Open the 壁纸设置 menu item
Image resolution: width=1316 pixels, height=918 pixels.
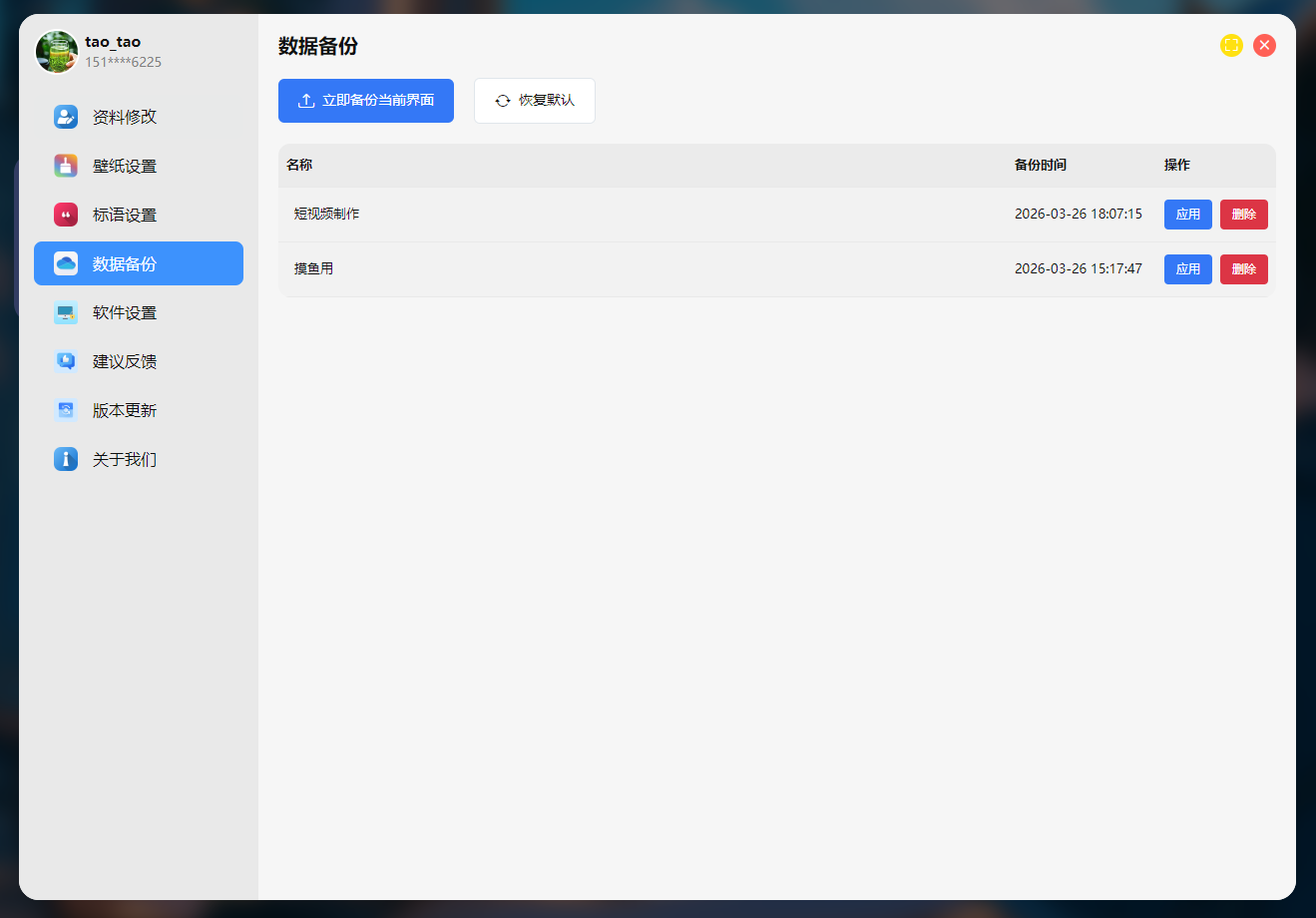[x=125, y=166]
